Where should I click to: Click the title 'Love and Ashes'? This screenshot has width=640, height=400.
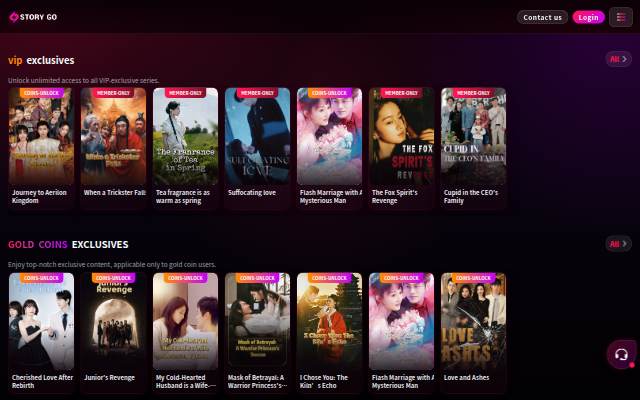pos(467,378)
